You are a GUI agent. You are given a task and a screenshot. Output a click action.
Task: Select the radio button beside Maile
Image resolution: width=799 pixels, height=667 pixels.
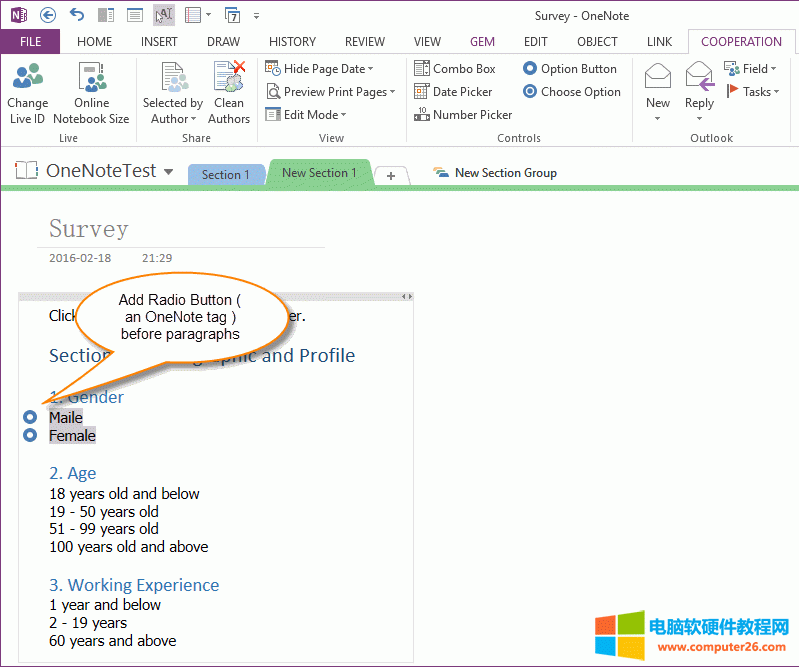[30, 417]
